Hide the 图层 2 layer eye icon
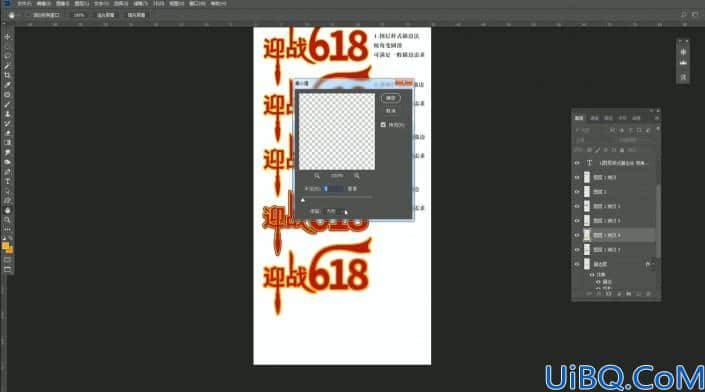Viewport: 705px width, 392px height. 577,192
